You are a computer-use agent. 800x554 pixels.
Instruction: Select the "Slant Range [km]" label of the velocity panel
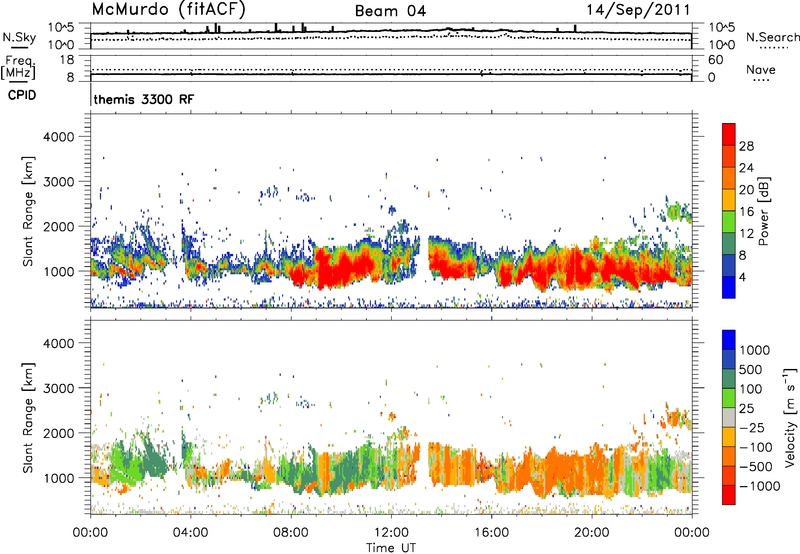coord(28,417)
